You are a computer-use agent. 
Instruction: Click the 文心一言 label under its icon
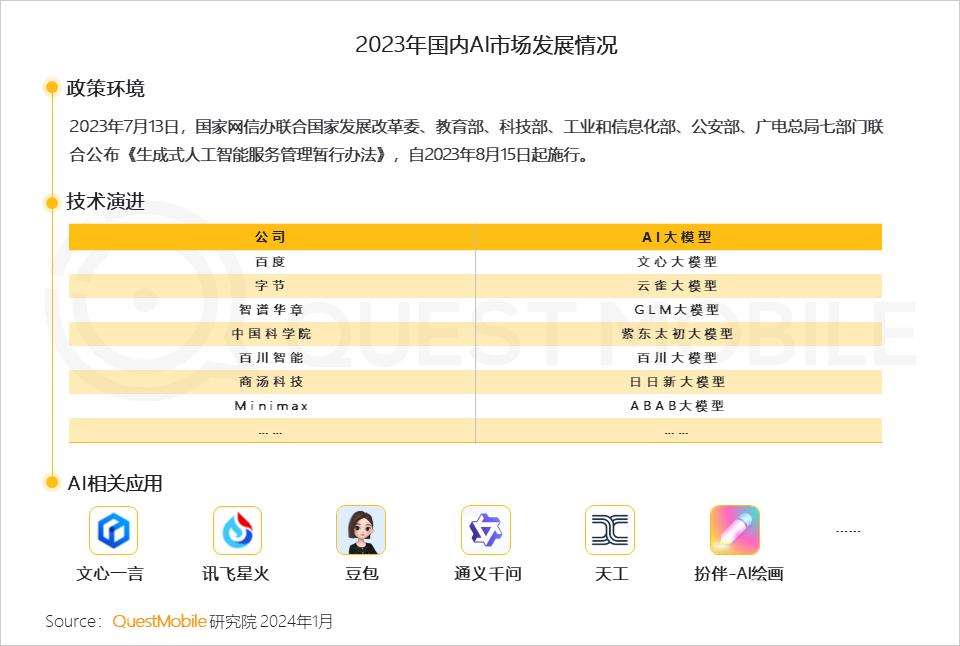(110, 574)
